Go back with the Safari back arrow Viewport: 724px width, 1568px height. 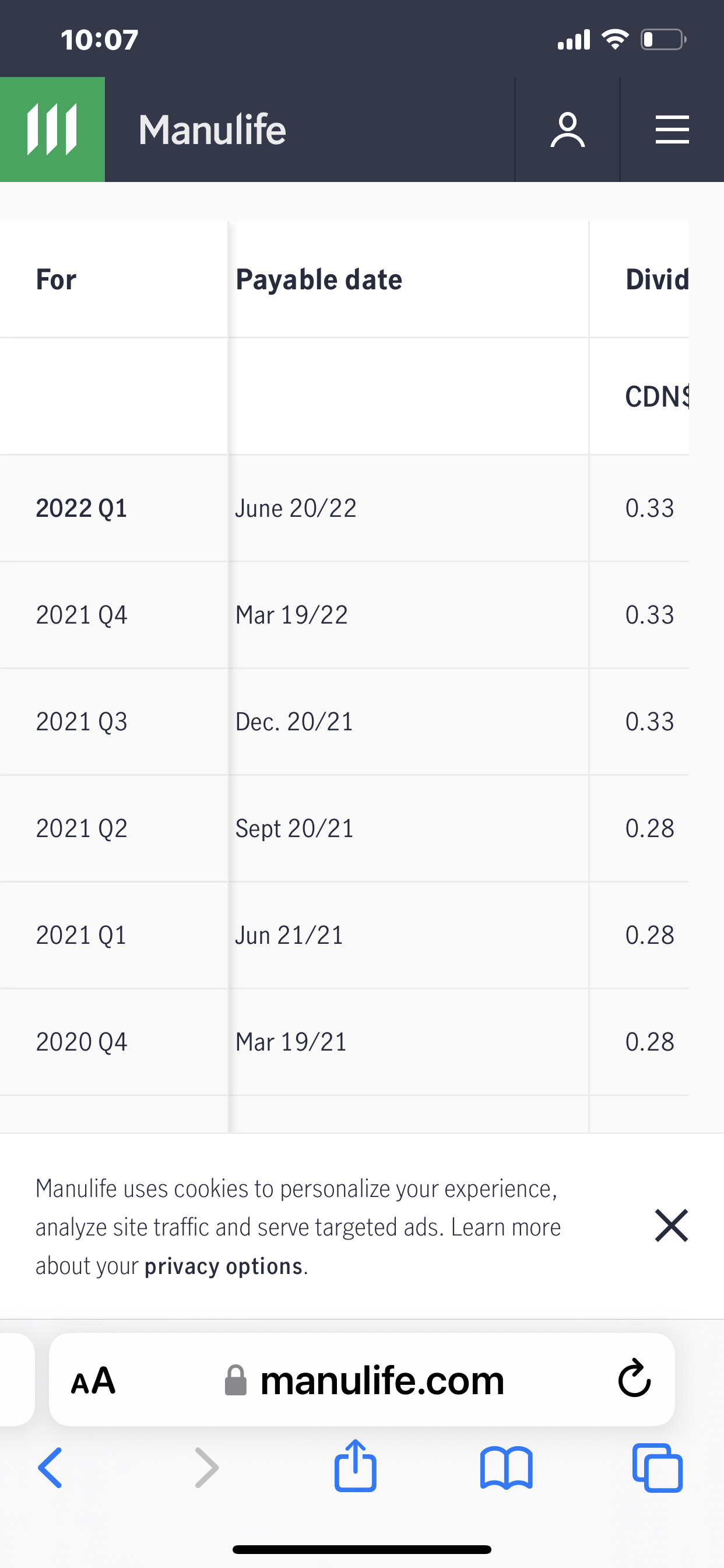pos(51,1468)
